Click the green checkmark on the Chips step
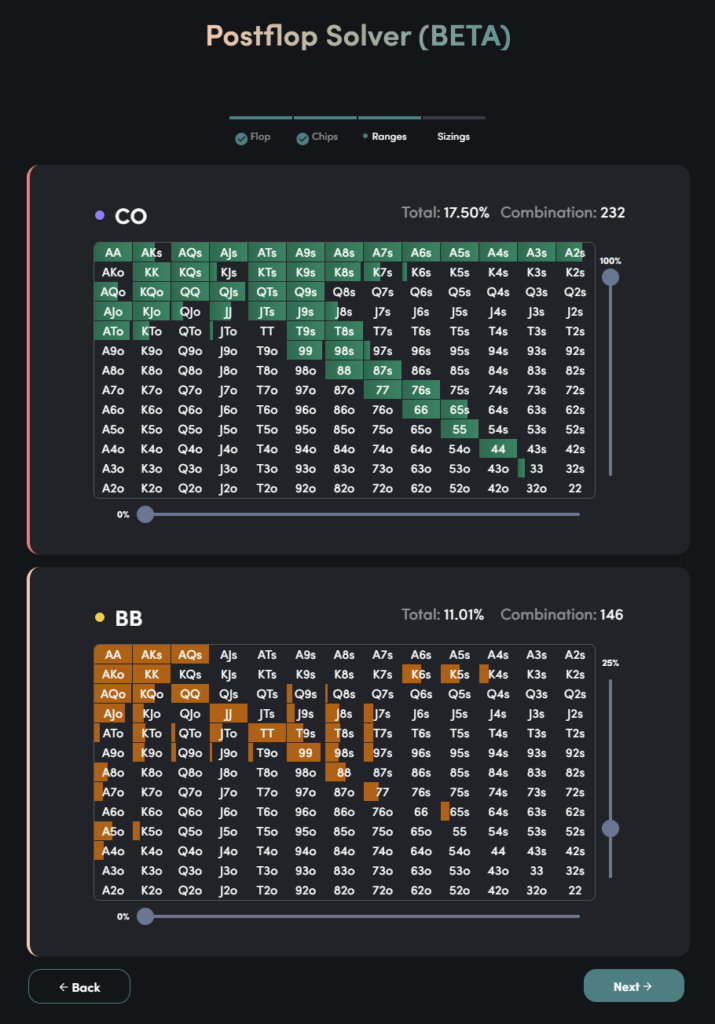715x1024 pixels. (x=303, y=137)
